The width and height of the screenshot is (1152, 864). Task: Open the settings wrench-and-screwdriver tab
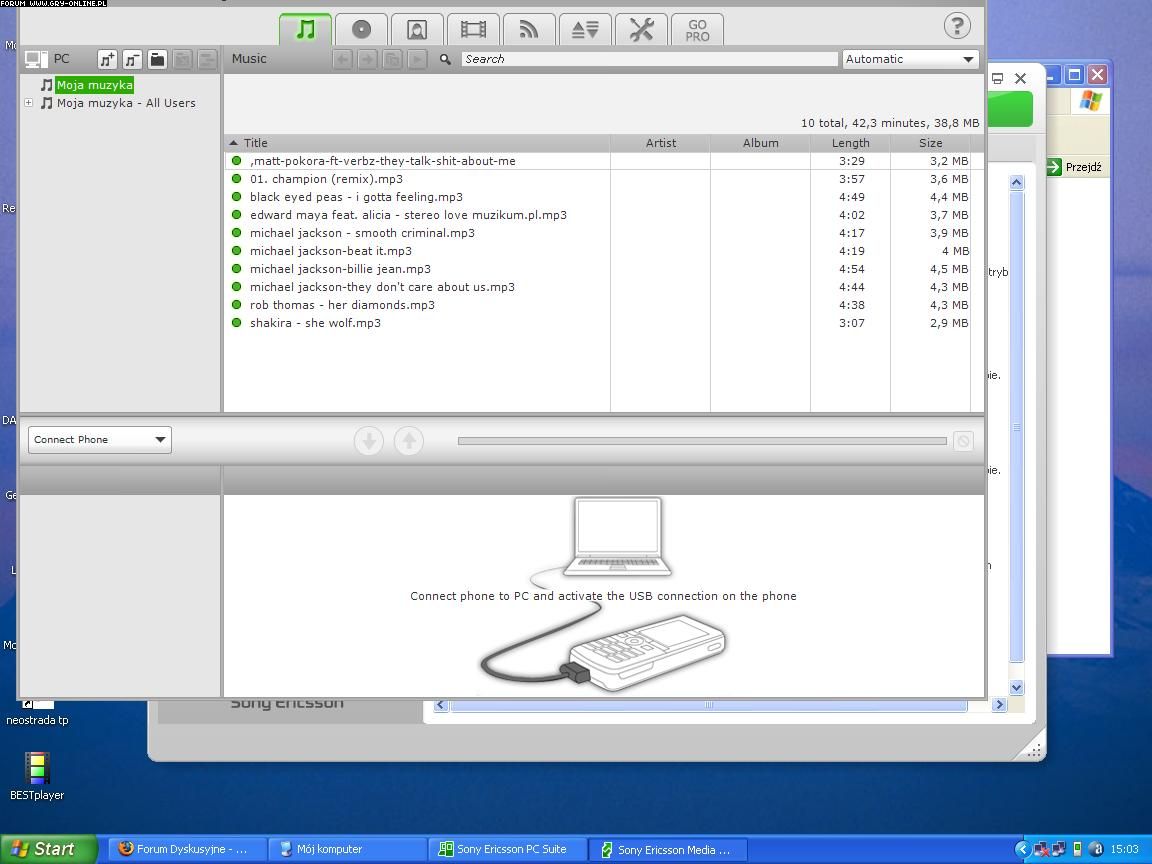[x=641, y=30]
